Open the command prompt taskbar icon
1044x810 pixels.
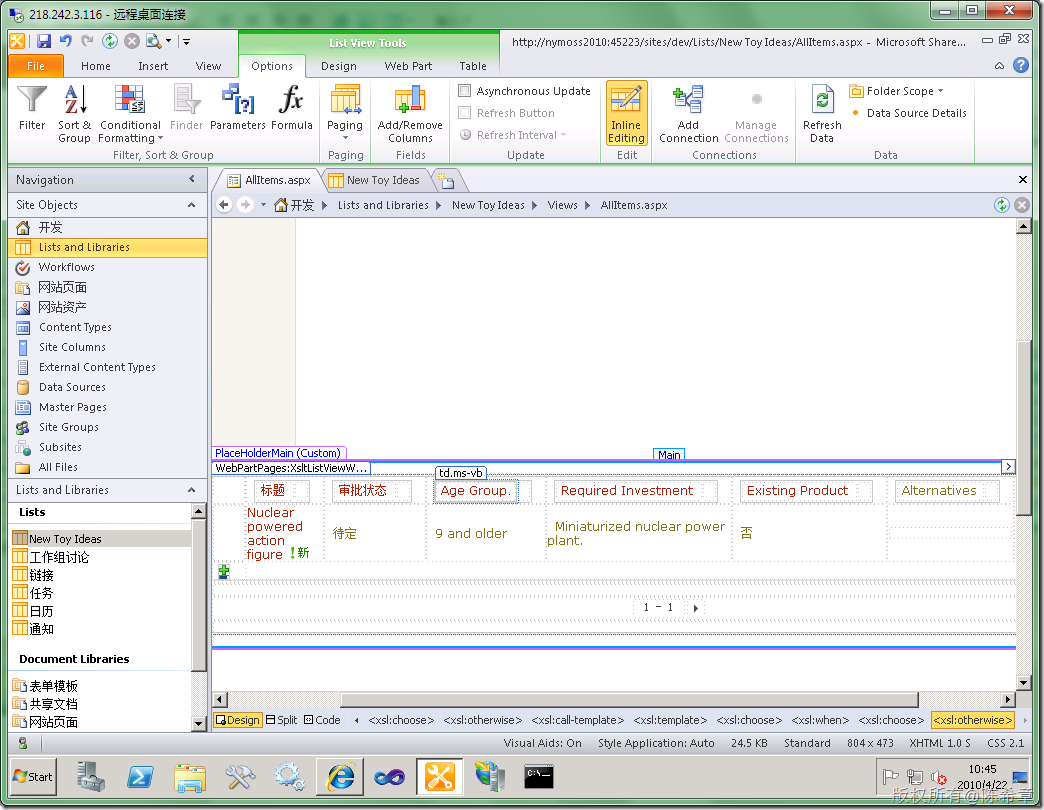point(539,776)
